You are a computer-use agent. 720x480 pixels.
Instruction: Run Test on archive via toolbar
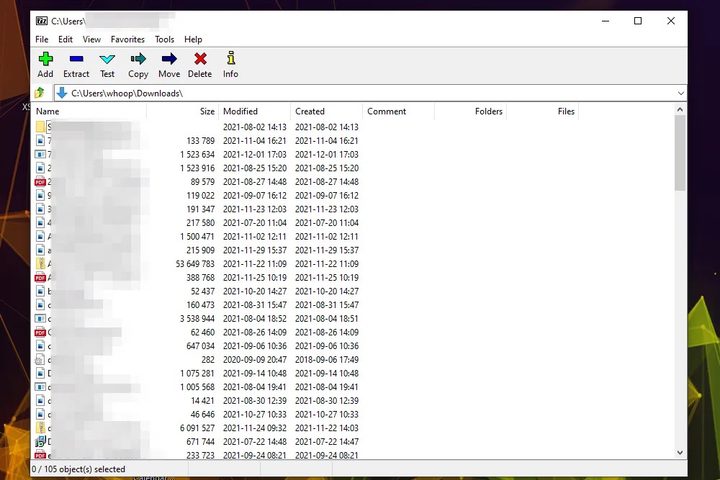[107, 60]
